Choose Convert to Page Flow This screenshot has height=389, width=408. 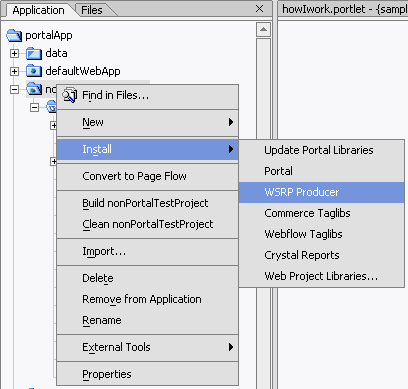coord(148,176)
